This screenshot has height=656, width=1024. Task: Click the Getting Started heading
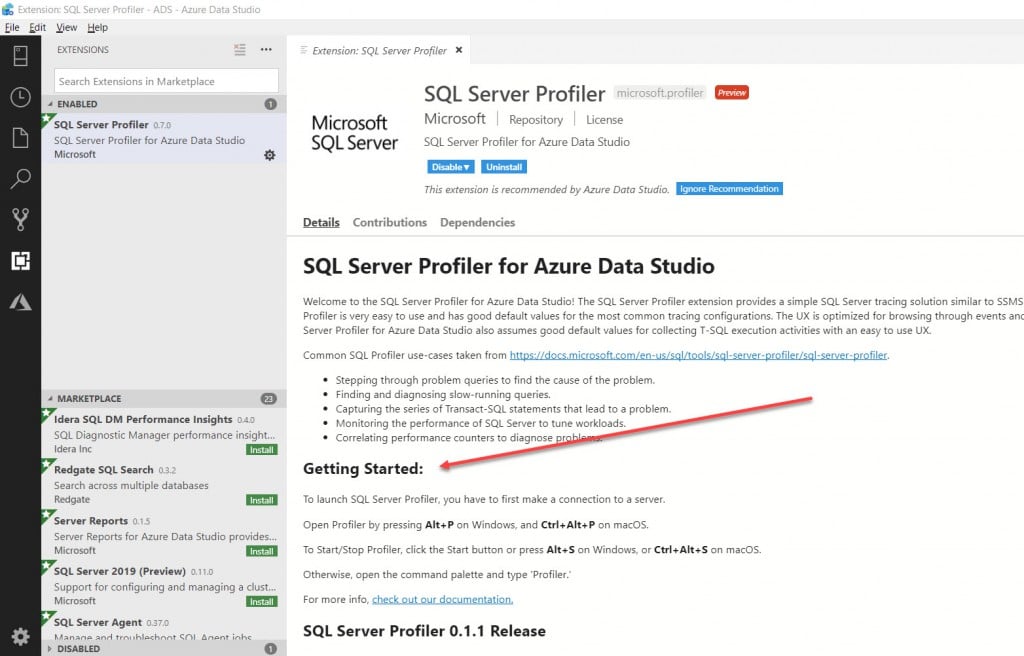coord(362,468)
